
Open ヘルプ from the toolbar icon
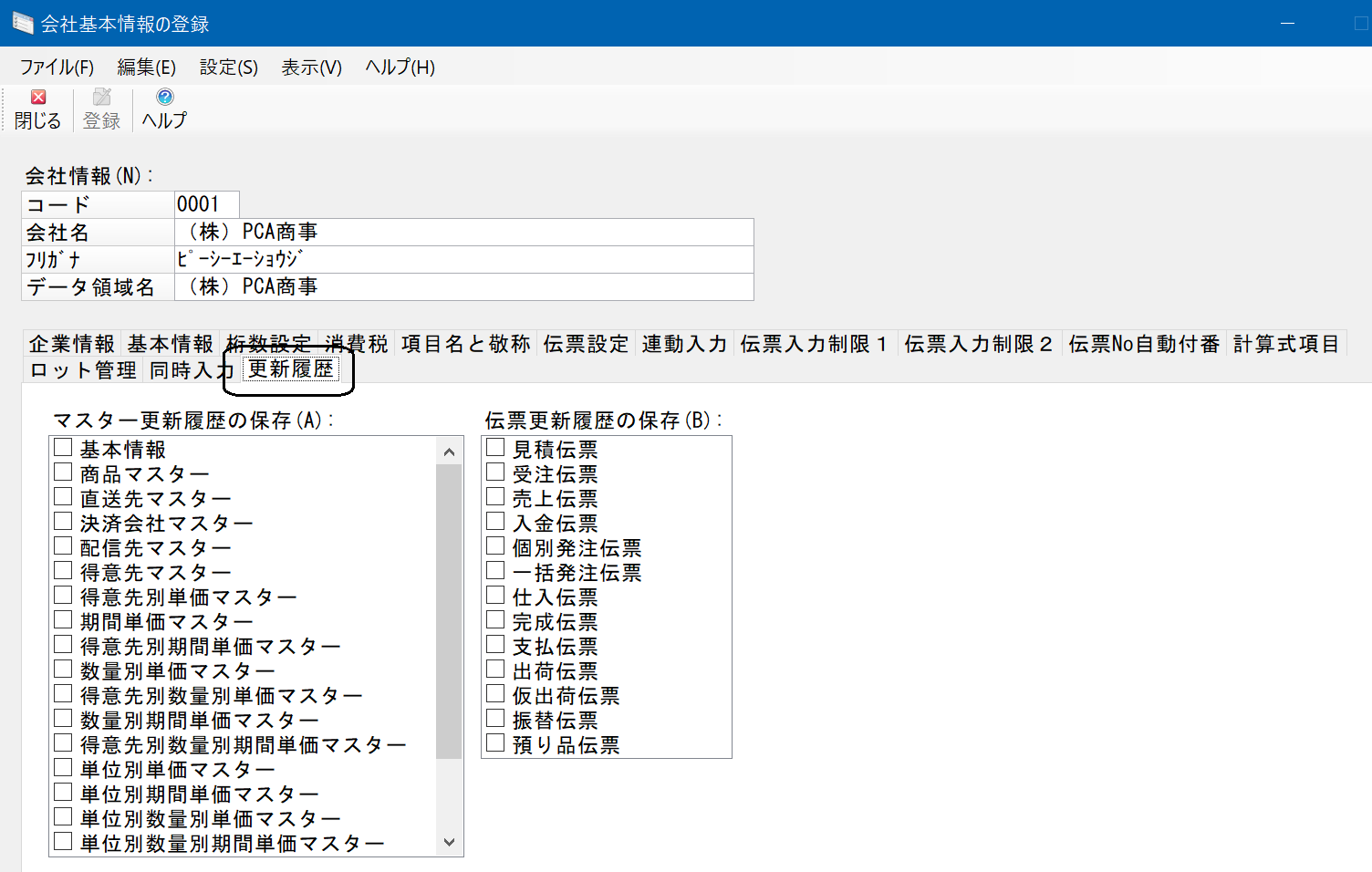pos(164,98)
